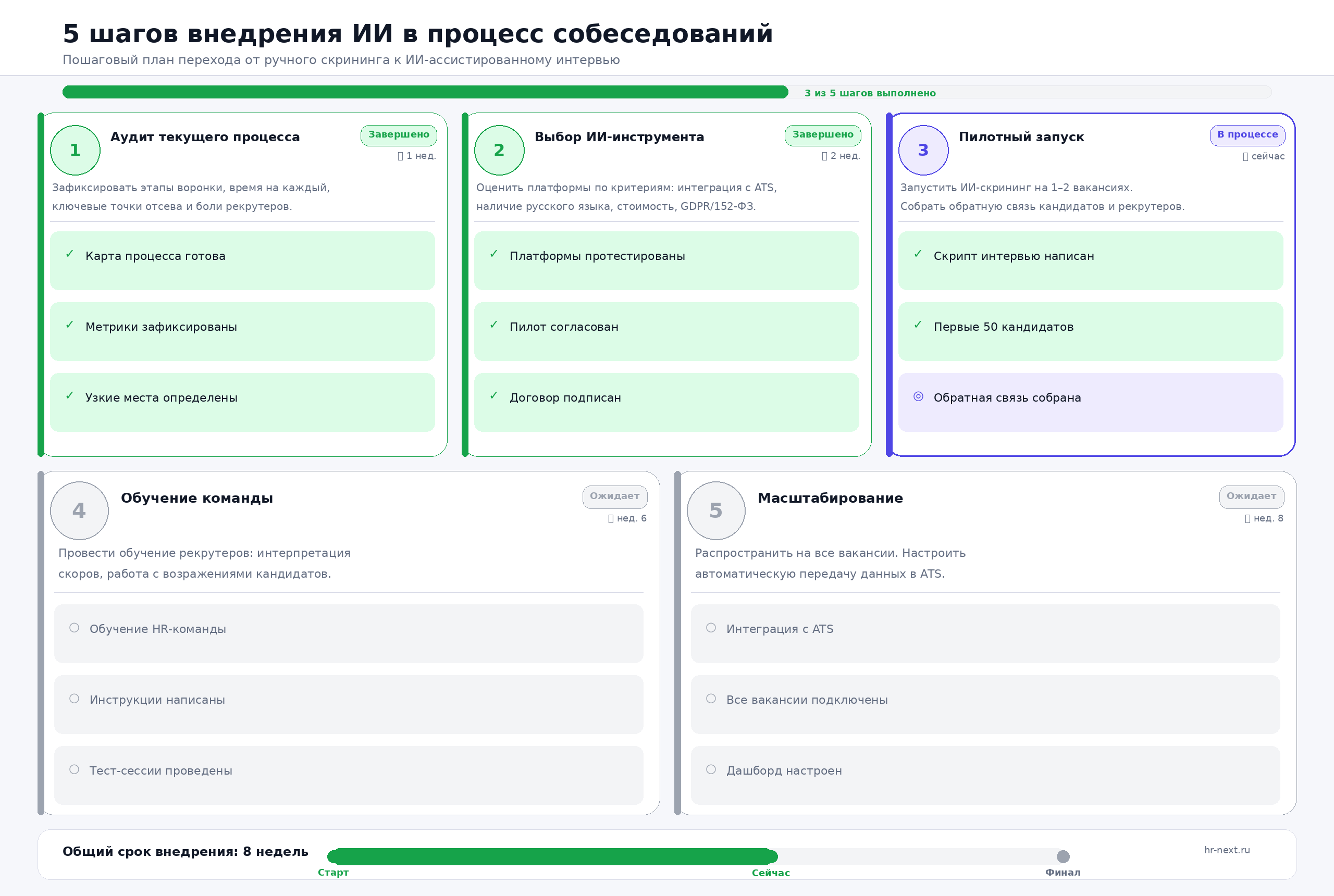Viewport: 1334px width, 896px height.
Task: Click checkmark next to Платформы протестированы
Action: click(x=494, y=254)
